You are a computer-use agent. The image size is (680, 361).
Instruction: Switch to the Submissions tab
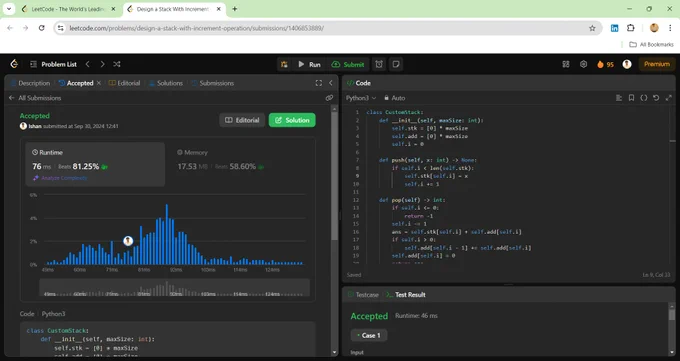(212, 83)
